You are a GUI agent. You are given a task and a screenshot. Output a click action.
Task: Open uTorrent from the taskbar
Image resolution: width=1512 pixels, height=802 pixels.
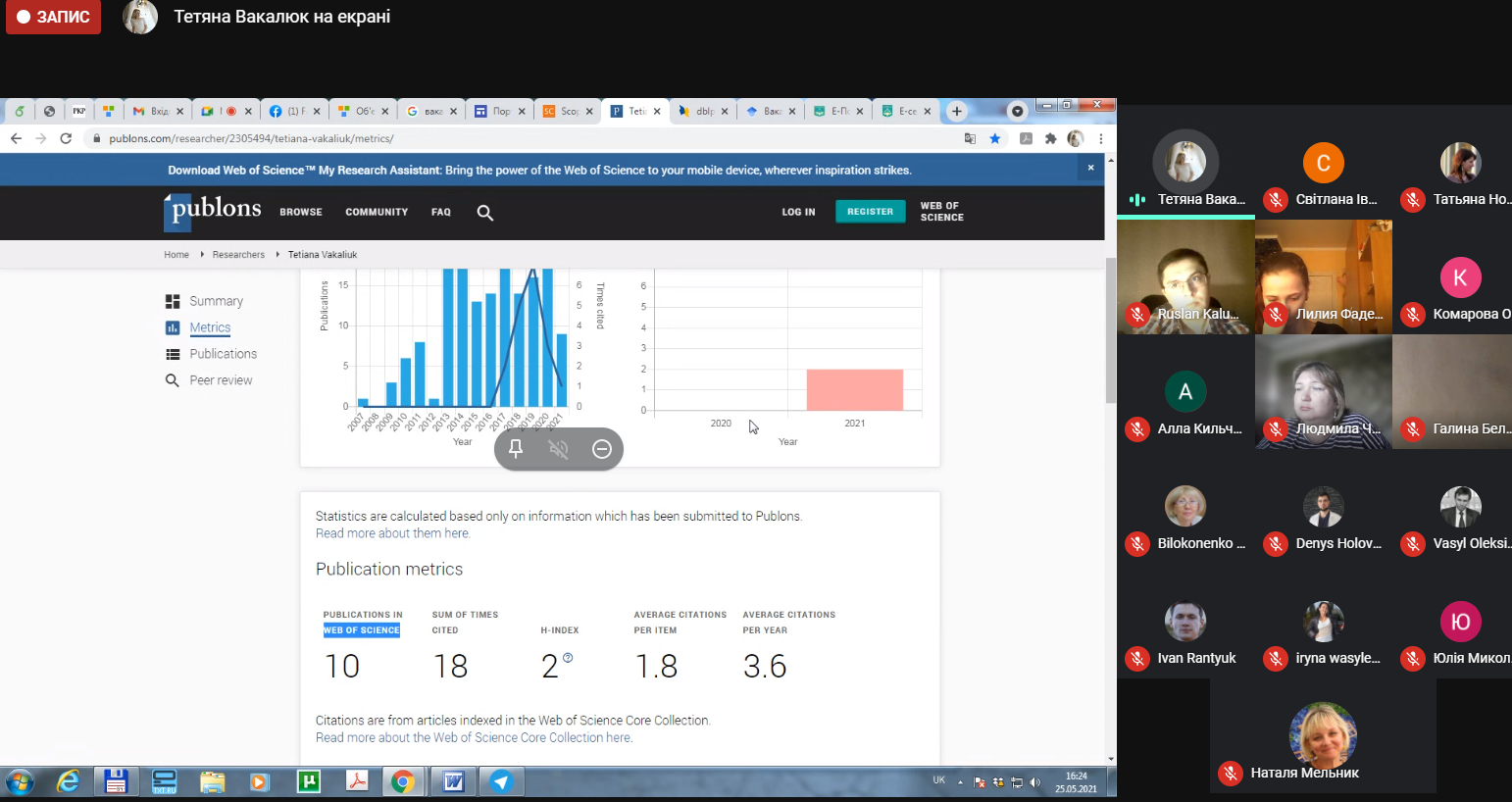tap(309, 781)
